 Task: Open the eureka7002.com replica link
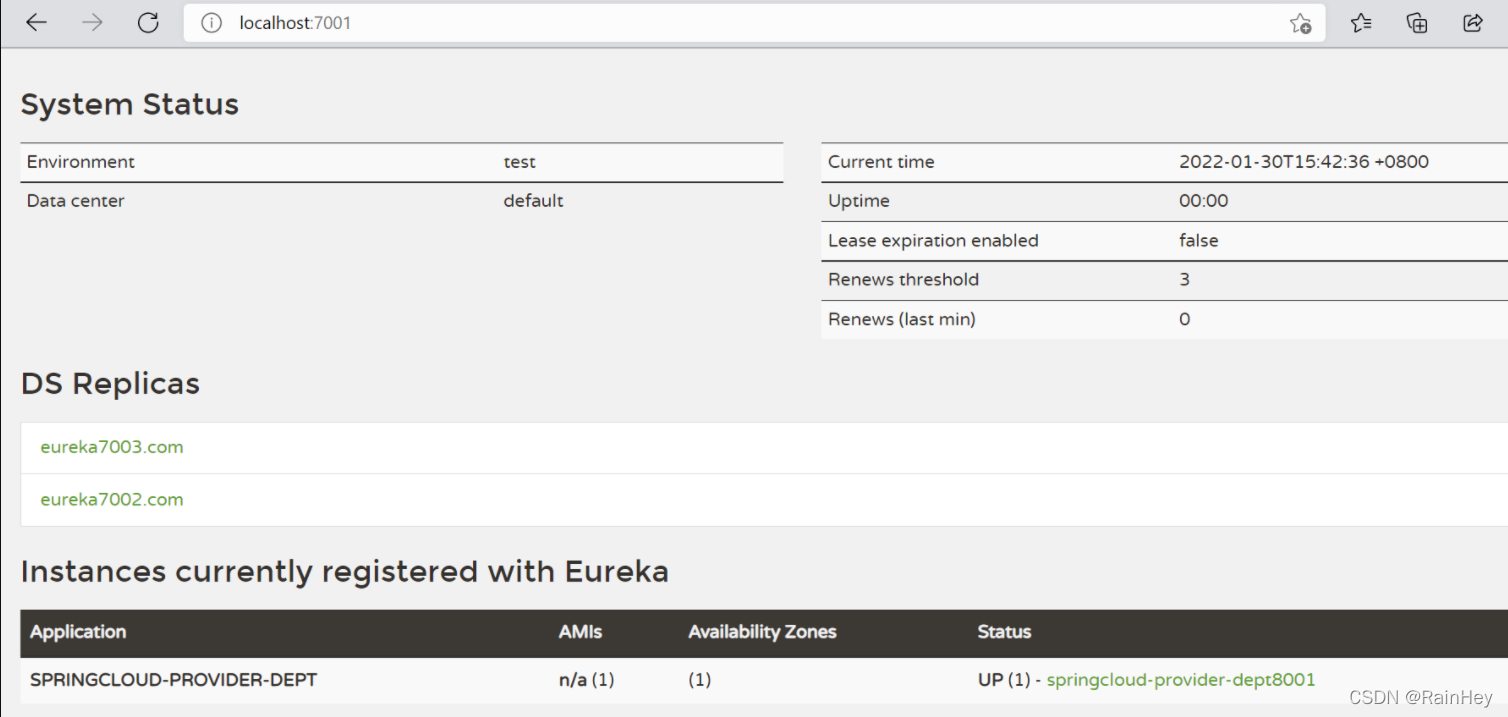point(112,499)
